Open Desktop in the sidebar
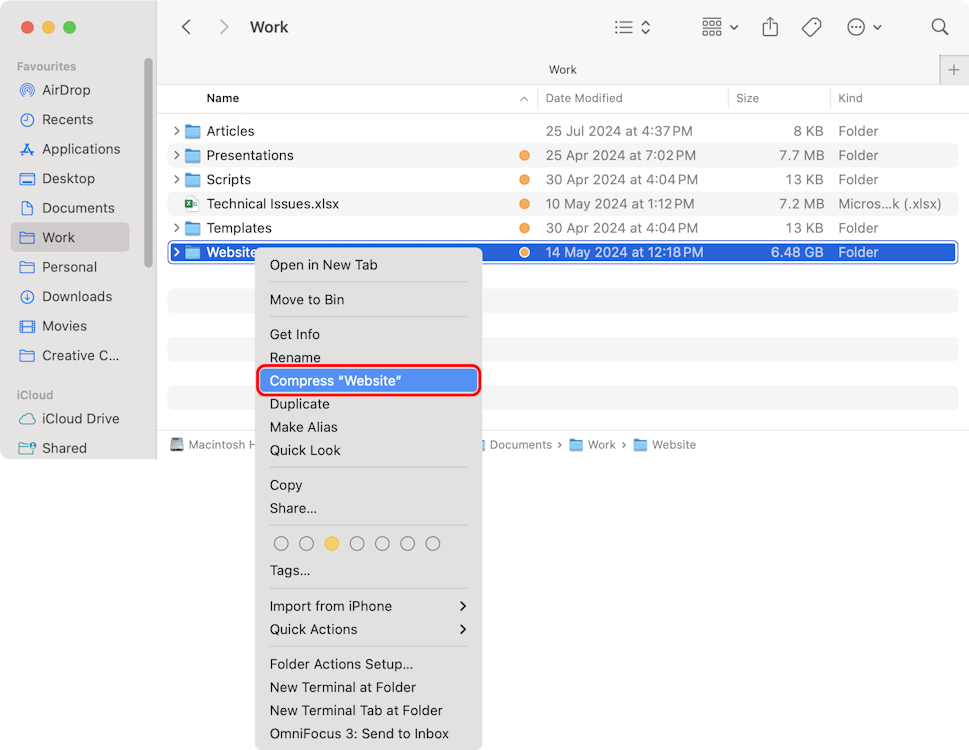 pyautogui.click(x=69, y=179)
